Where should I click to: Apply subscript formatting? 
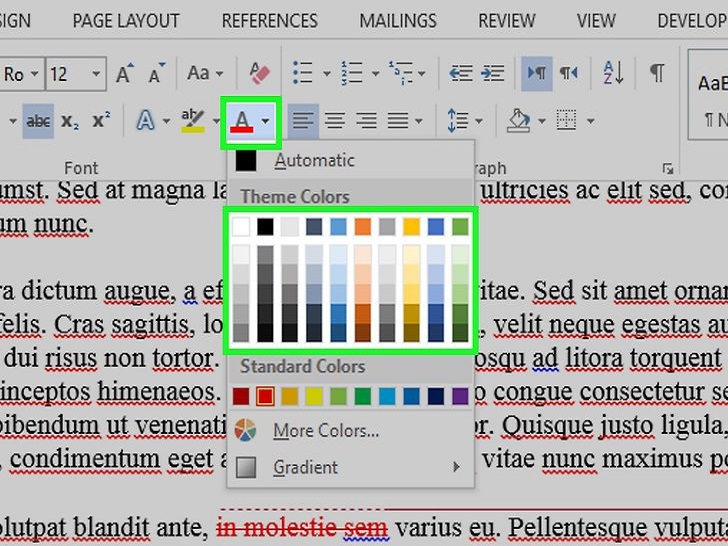pos(69,121)
